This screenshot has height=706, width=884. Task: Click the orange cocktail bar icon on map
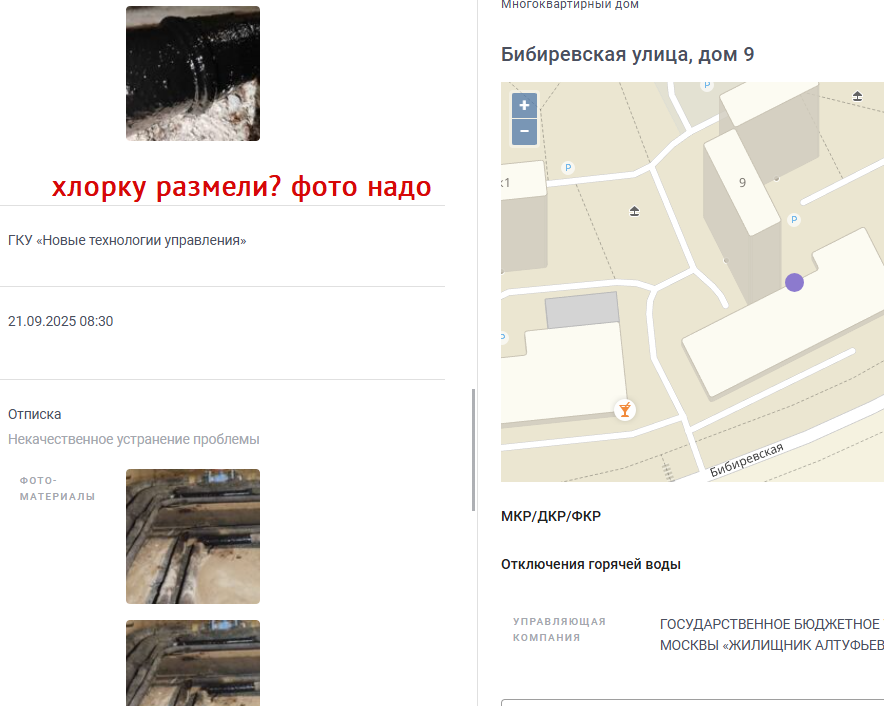[625, 410]
